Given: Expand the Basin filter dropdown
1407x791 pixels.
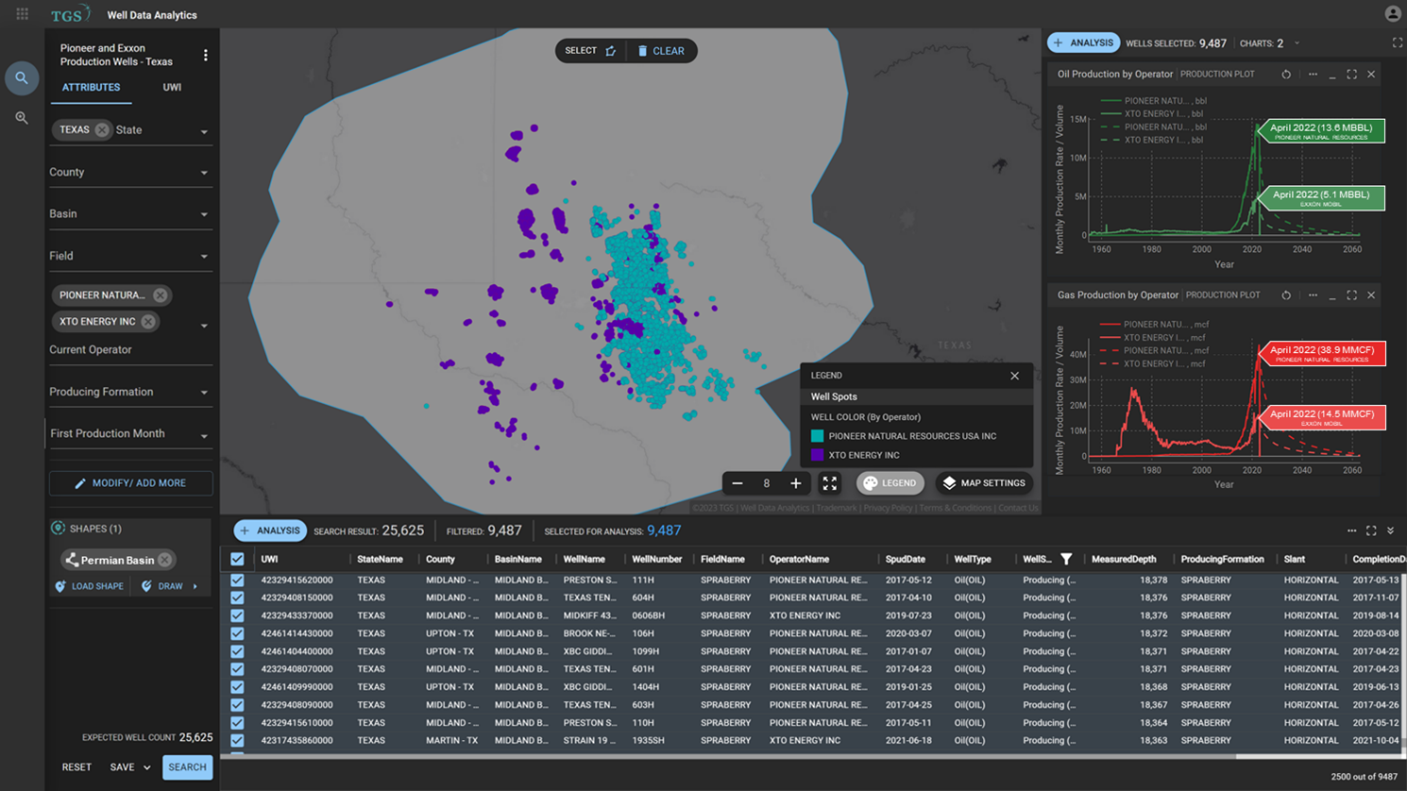Looking at the screenshot, I should tap(204, 215).
